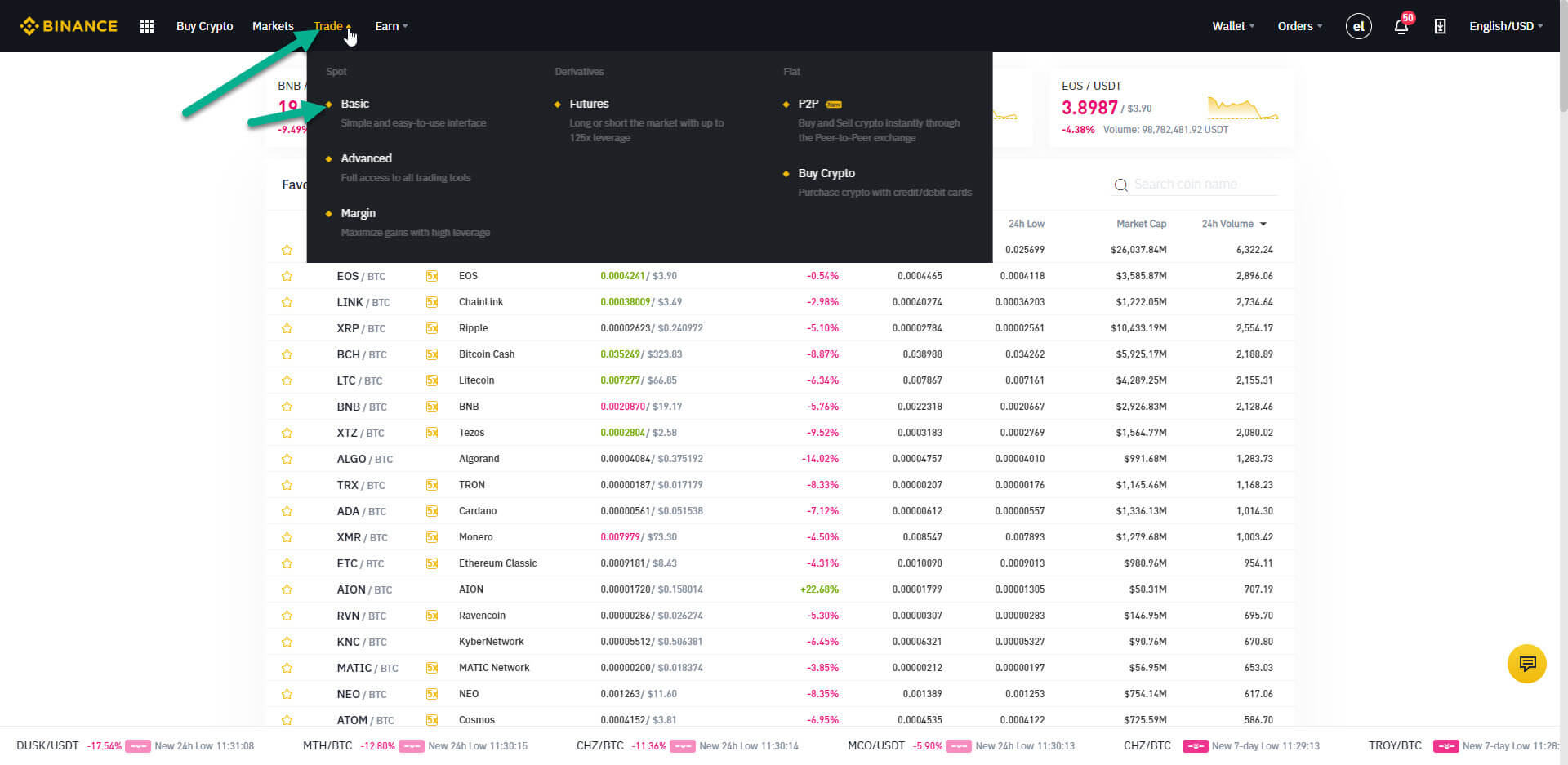Click the 5x margin badge for TRX/BTC

click(x=432, y=485)
